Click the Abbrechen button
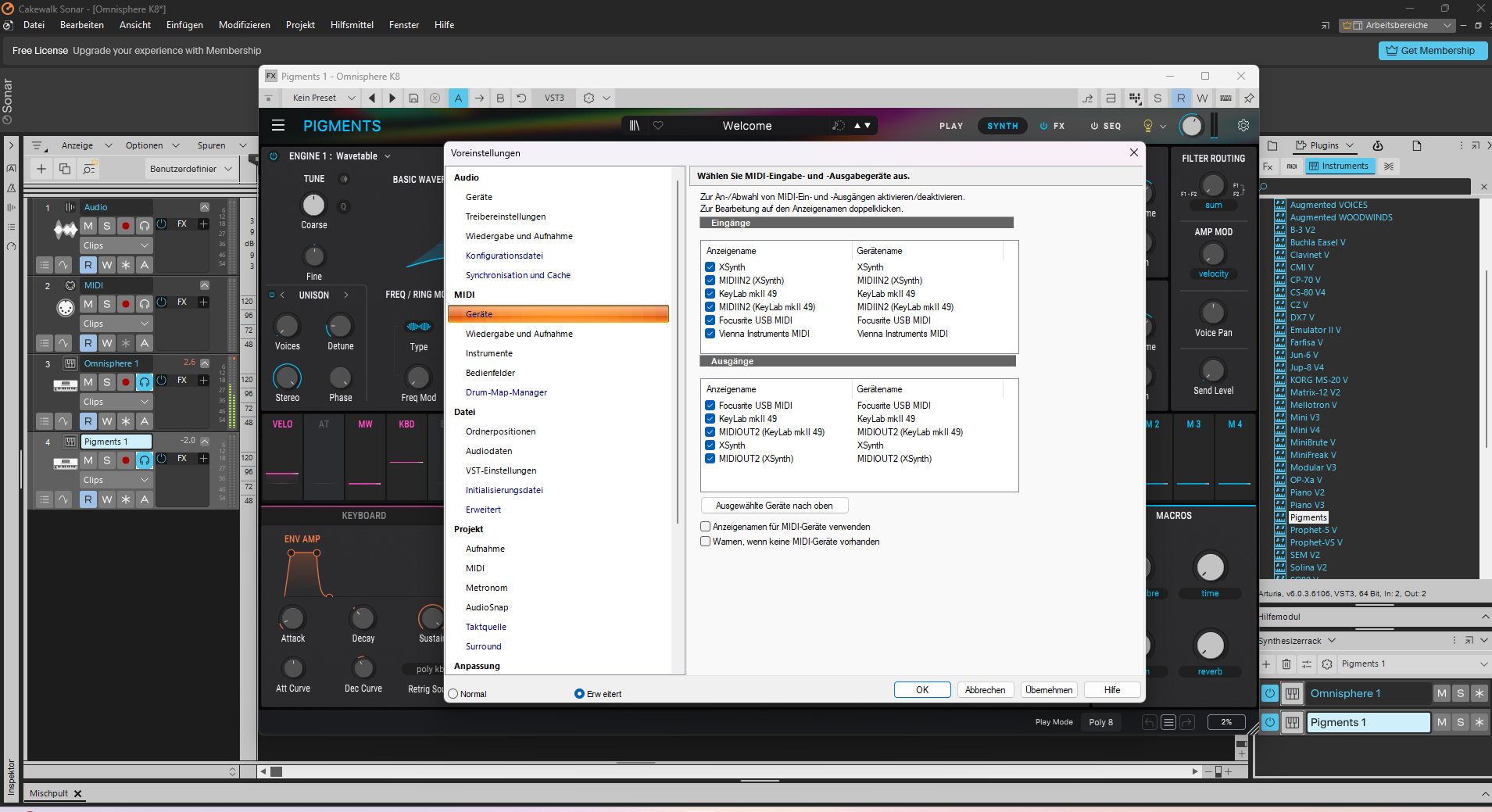The width and height of the screenshot is (1492, 812). coord(985,690)
